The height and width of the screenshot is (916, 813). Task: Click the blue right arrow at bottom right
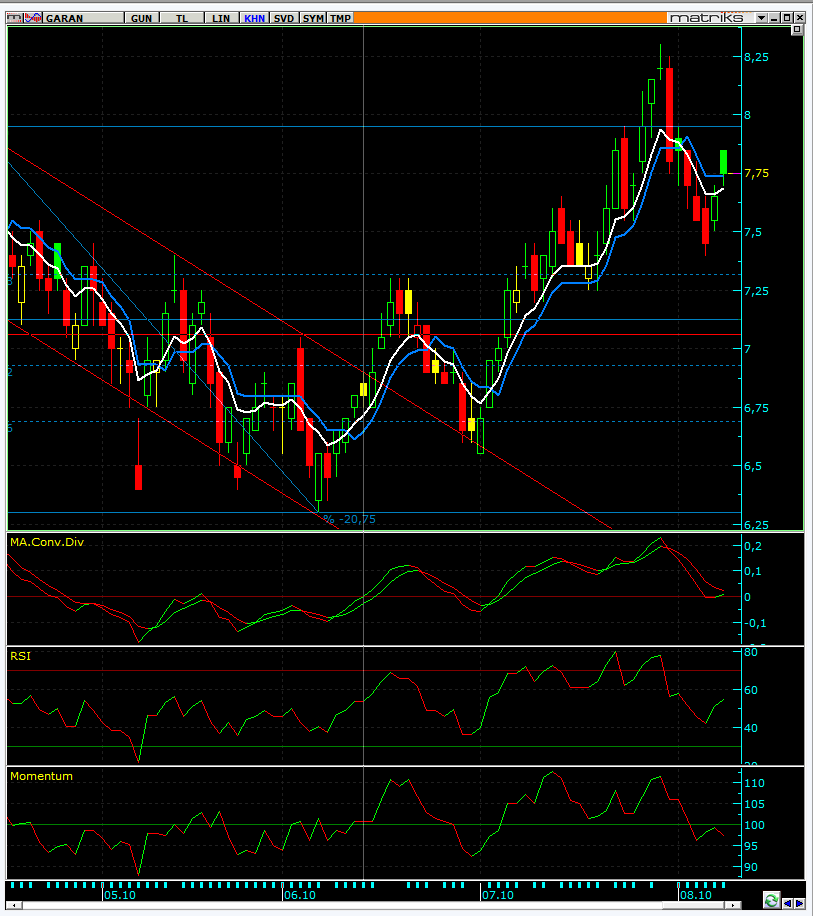800,901
